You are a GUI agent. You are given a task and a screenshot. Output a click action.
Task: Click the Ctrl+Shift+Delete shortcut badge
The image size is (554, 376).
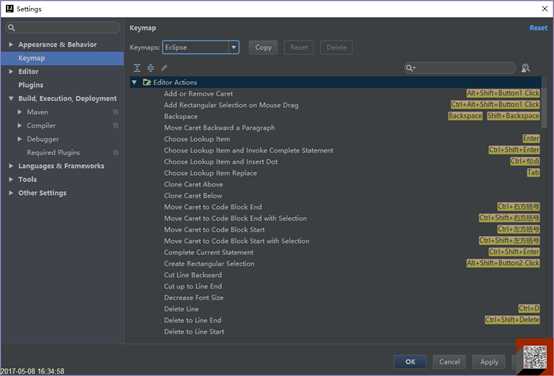click(x=512, y=320)
